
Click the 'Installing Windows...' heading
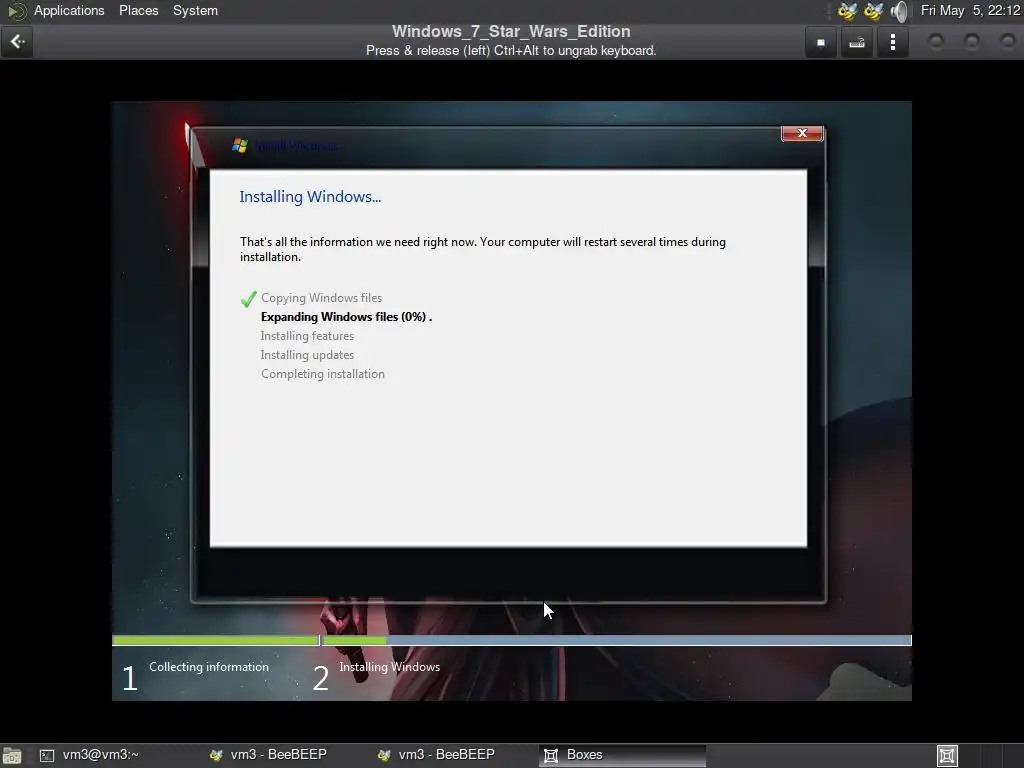point(310,197)
